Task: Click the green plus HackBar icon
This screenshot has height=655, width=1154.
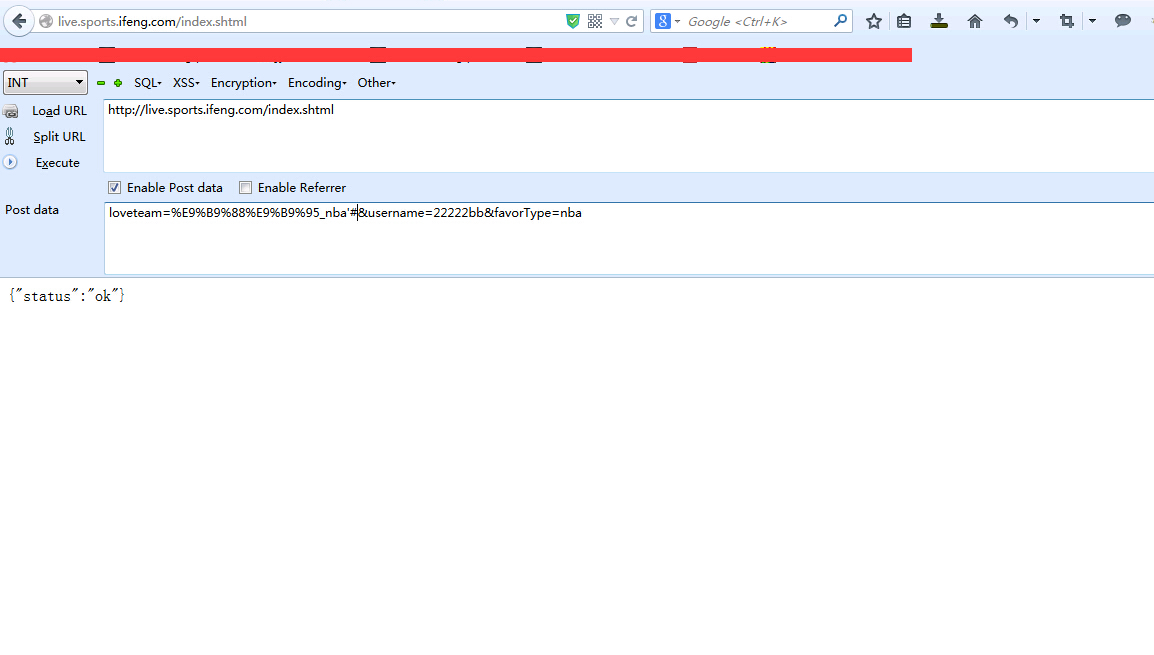Action: click(x=118, y=83)
